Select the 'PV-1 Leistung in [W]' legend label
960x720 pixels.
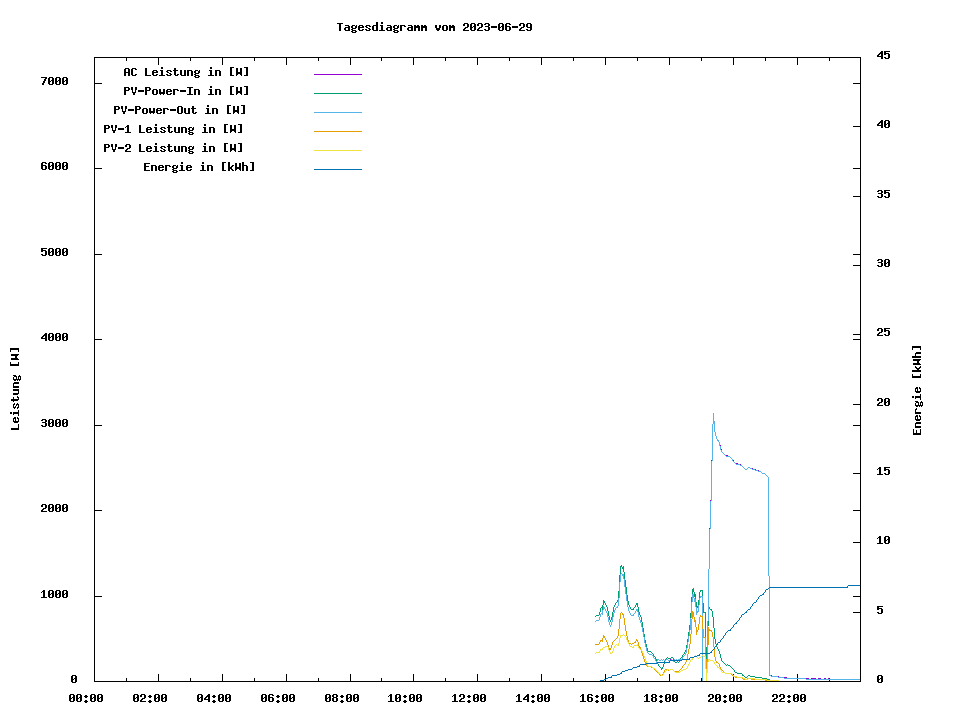click(173, 129)
